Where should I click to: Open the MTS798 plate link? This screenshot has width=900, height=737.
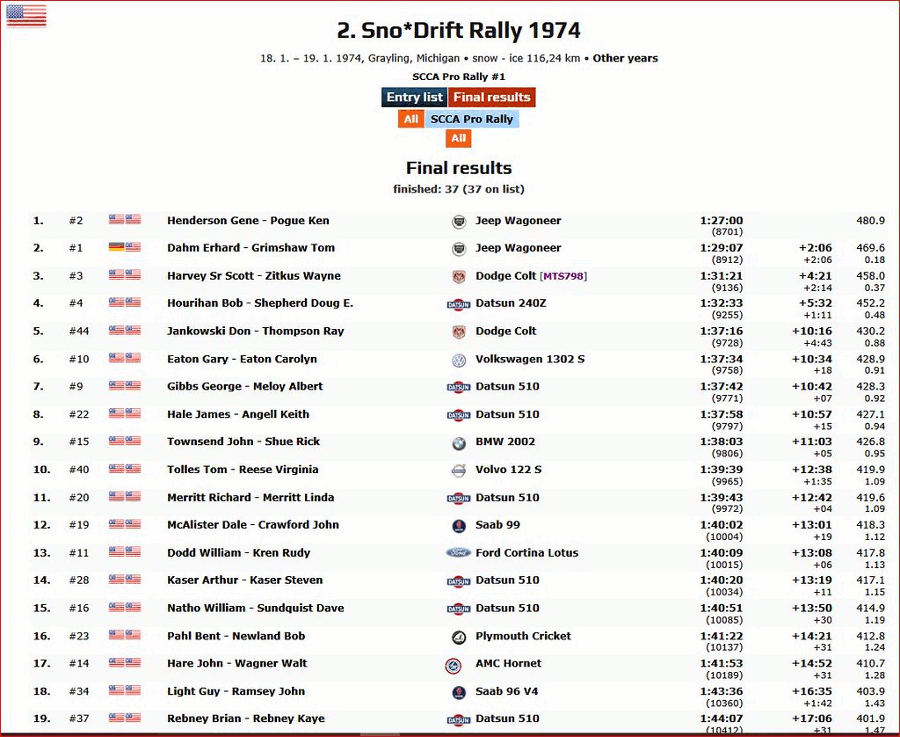564,276
